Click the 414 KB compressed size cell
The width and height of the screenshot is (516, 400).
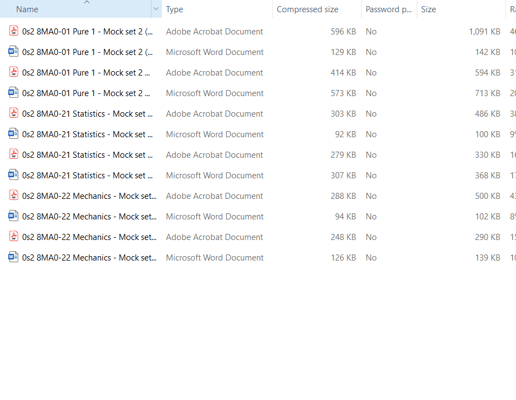click(343, 73)
